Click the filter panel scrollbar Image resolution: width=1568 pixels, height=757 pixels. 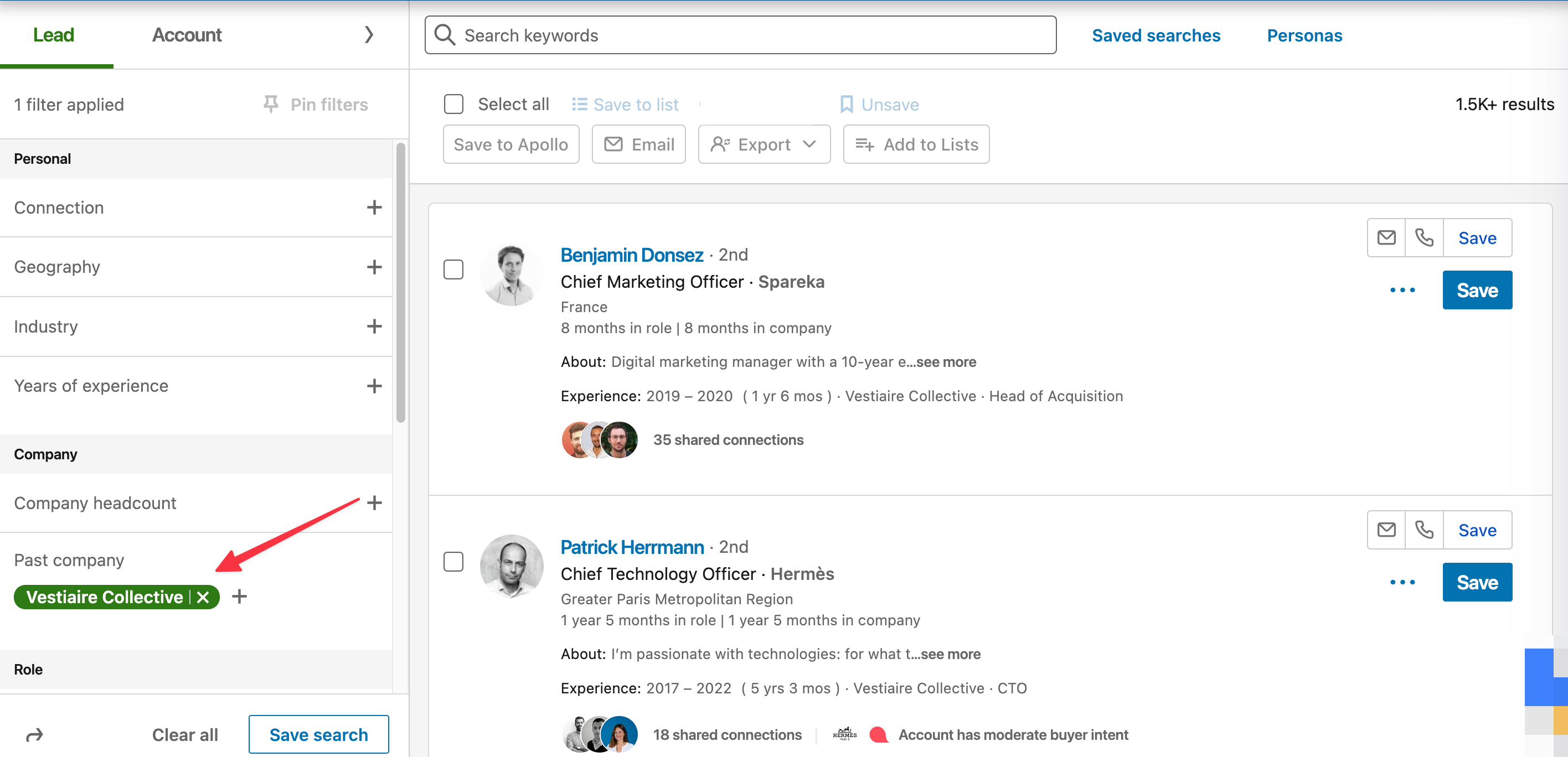(x=400, y=282)
